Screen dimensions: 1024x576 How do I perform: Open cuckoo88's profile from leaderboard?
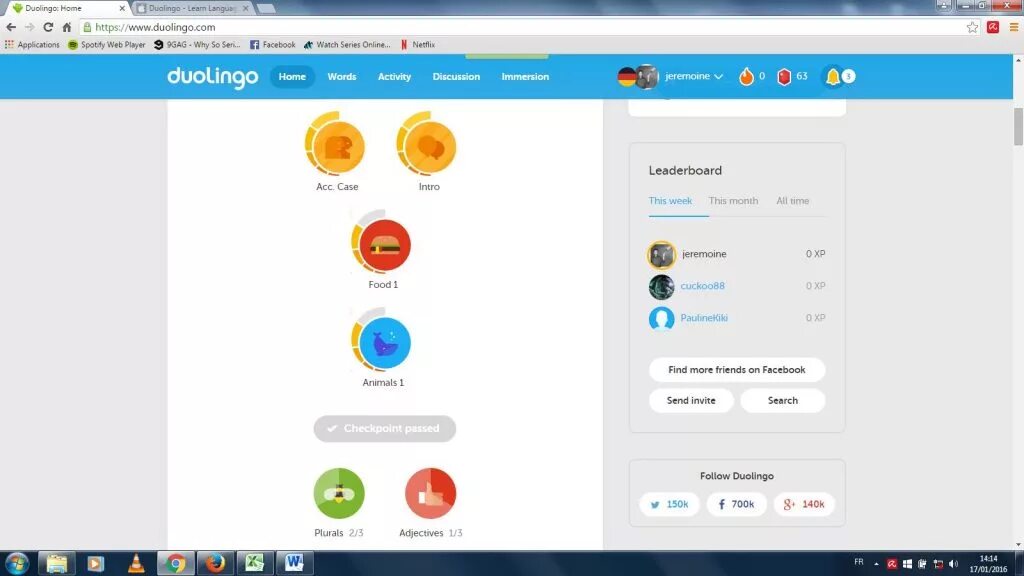702,286
